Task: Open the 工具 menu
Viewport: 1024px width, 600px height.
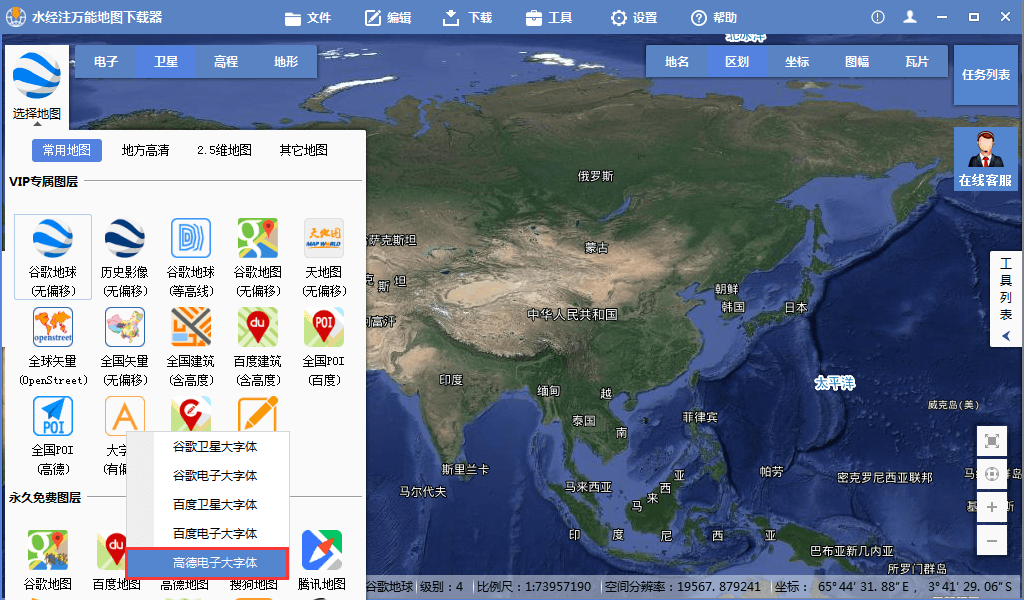Action: tap(549, 18)
